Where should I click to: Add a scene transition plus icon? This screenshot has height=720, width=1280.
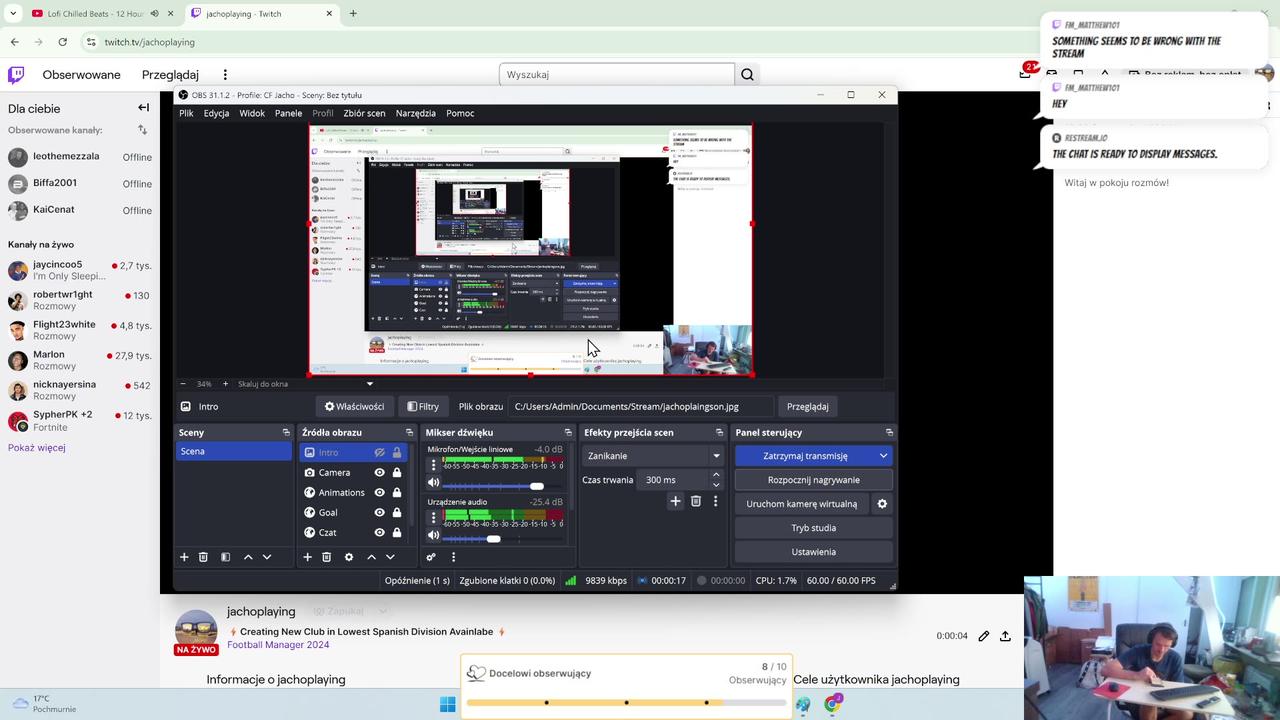pyautogui.click(x=675, y=501)
